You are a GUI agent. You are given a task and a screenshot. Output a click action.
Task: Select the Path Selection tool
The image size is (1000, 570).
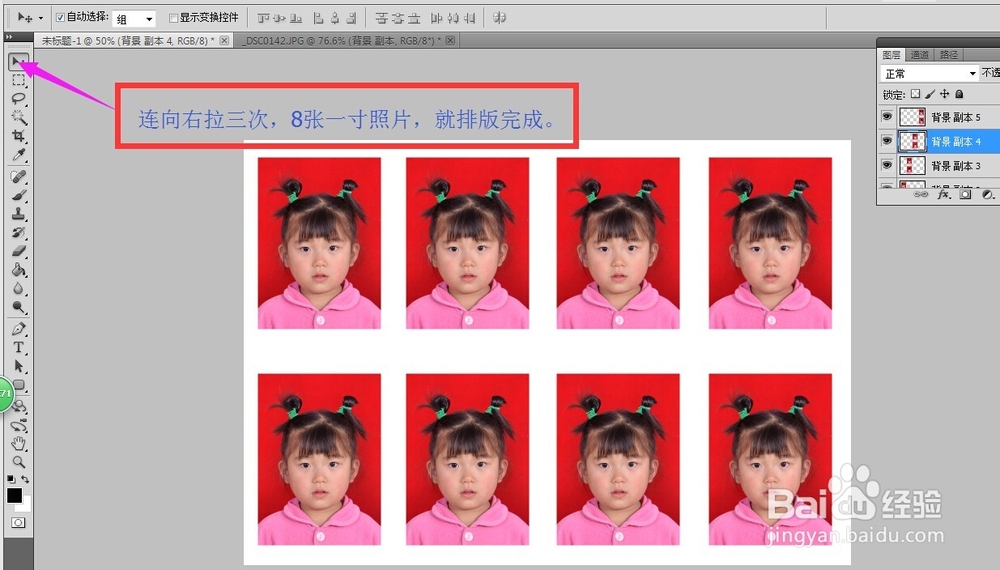18,366
